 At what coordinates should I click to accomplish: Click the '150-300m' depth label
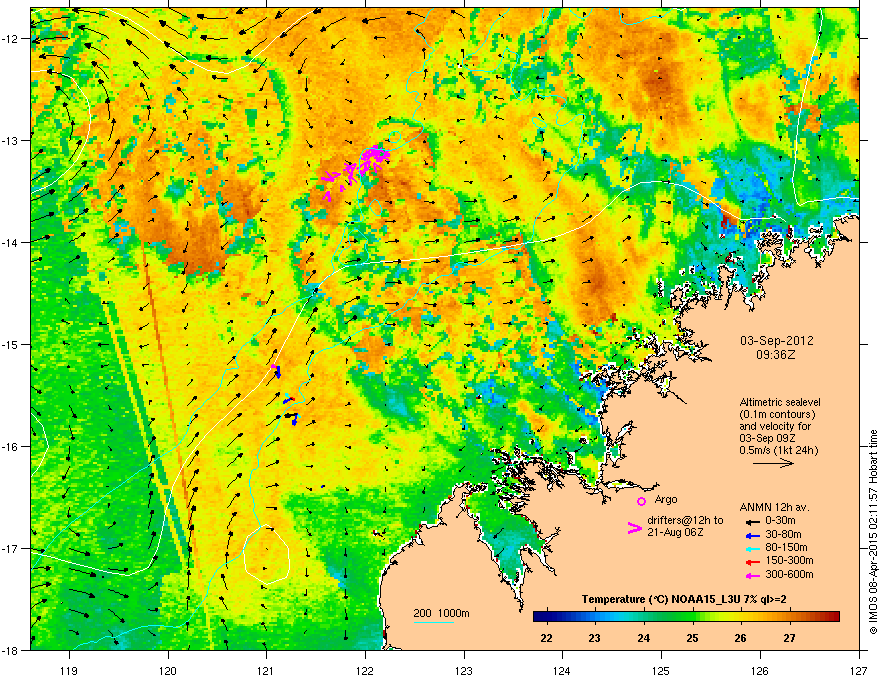[x=789, y=561]
